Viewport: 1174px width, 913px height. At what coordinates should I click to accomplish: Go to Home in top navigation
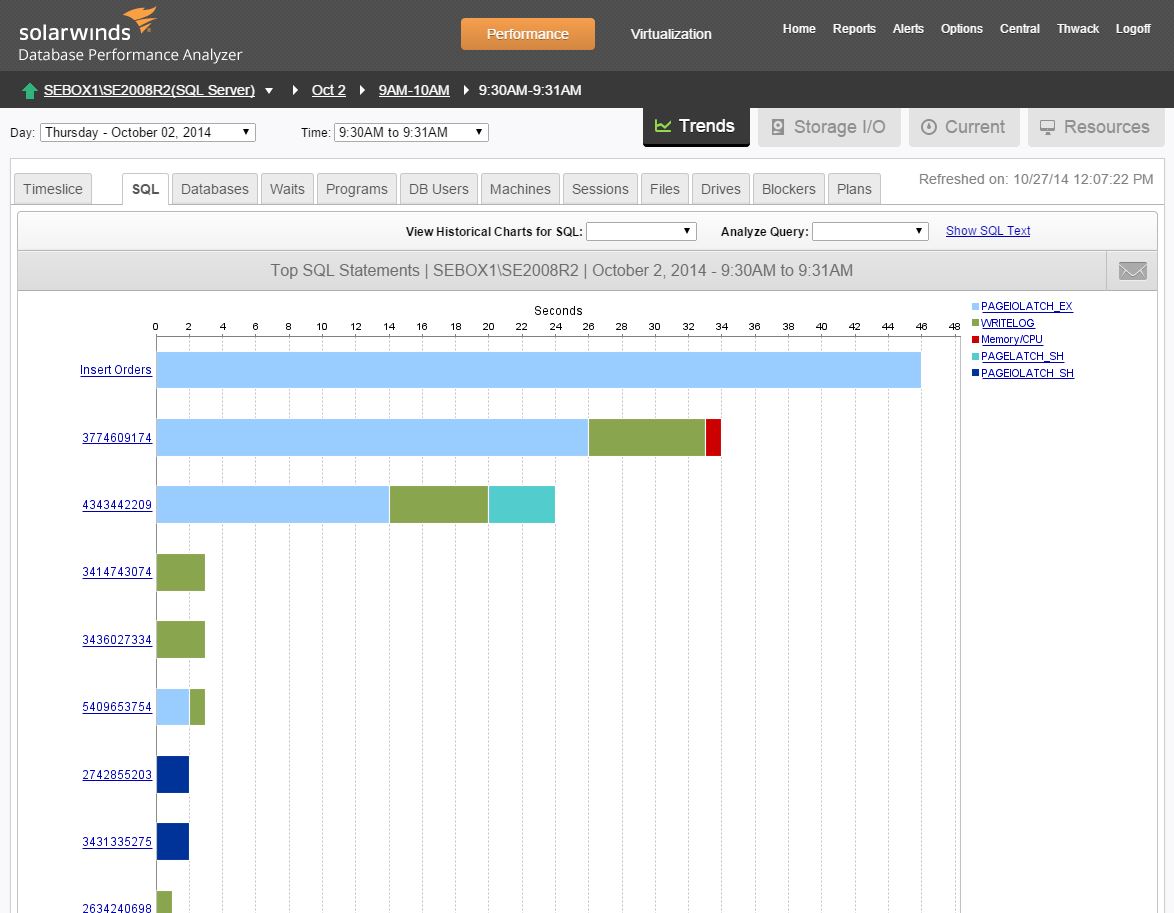799,28
